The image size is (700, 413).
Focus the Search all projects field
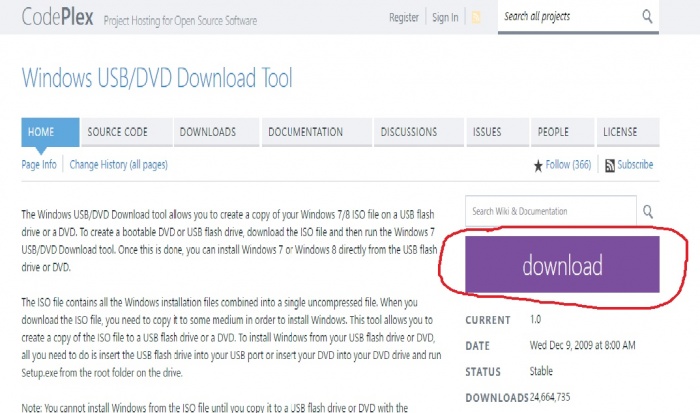(569, 17)
